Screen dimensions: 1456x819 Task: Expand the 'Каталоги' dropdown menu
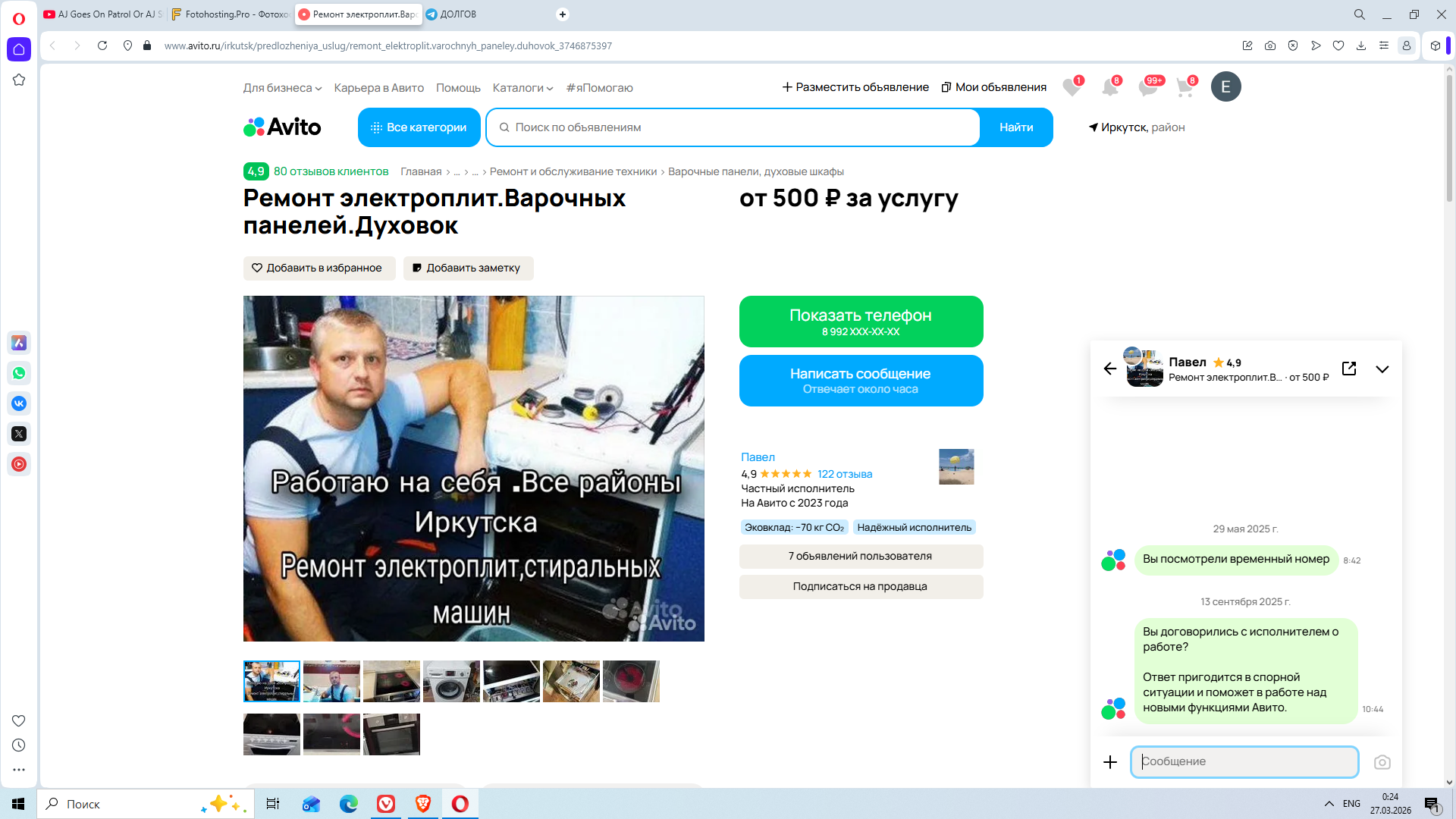coord(522,88)
